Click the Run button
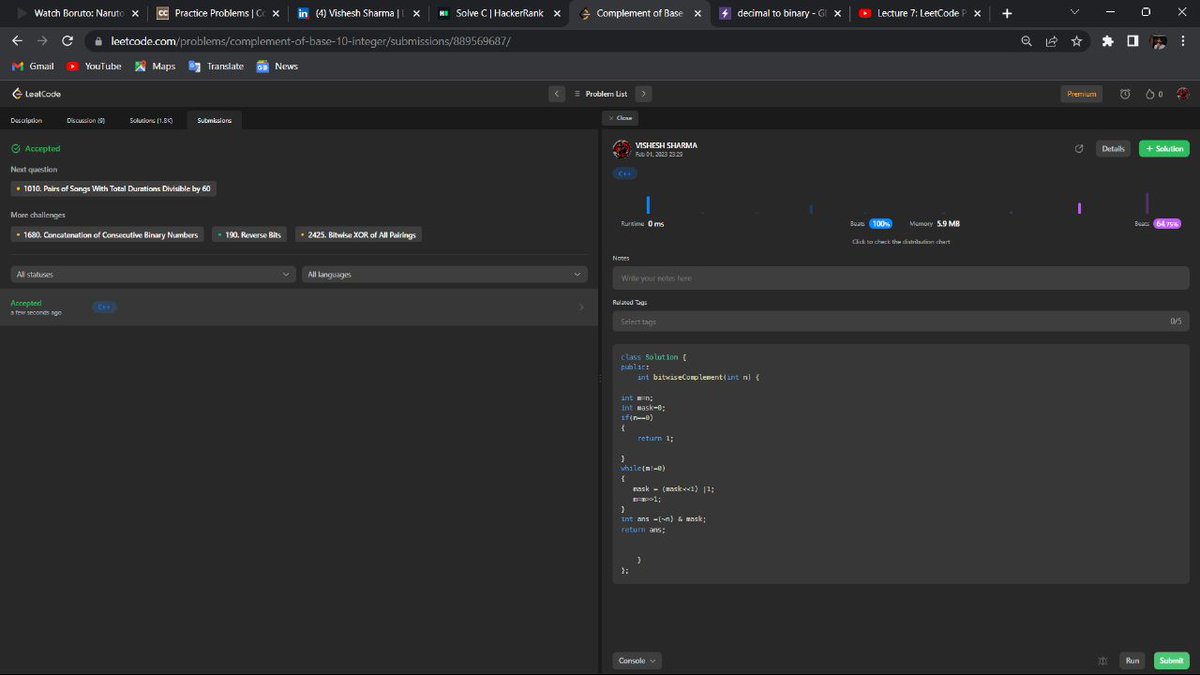The height and width of the screenshot is (675, 1200). click(1132, 661)
